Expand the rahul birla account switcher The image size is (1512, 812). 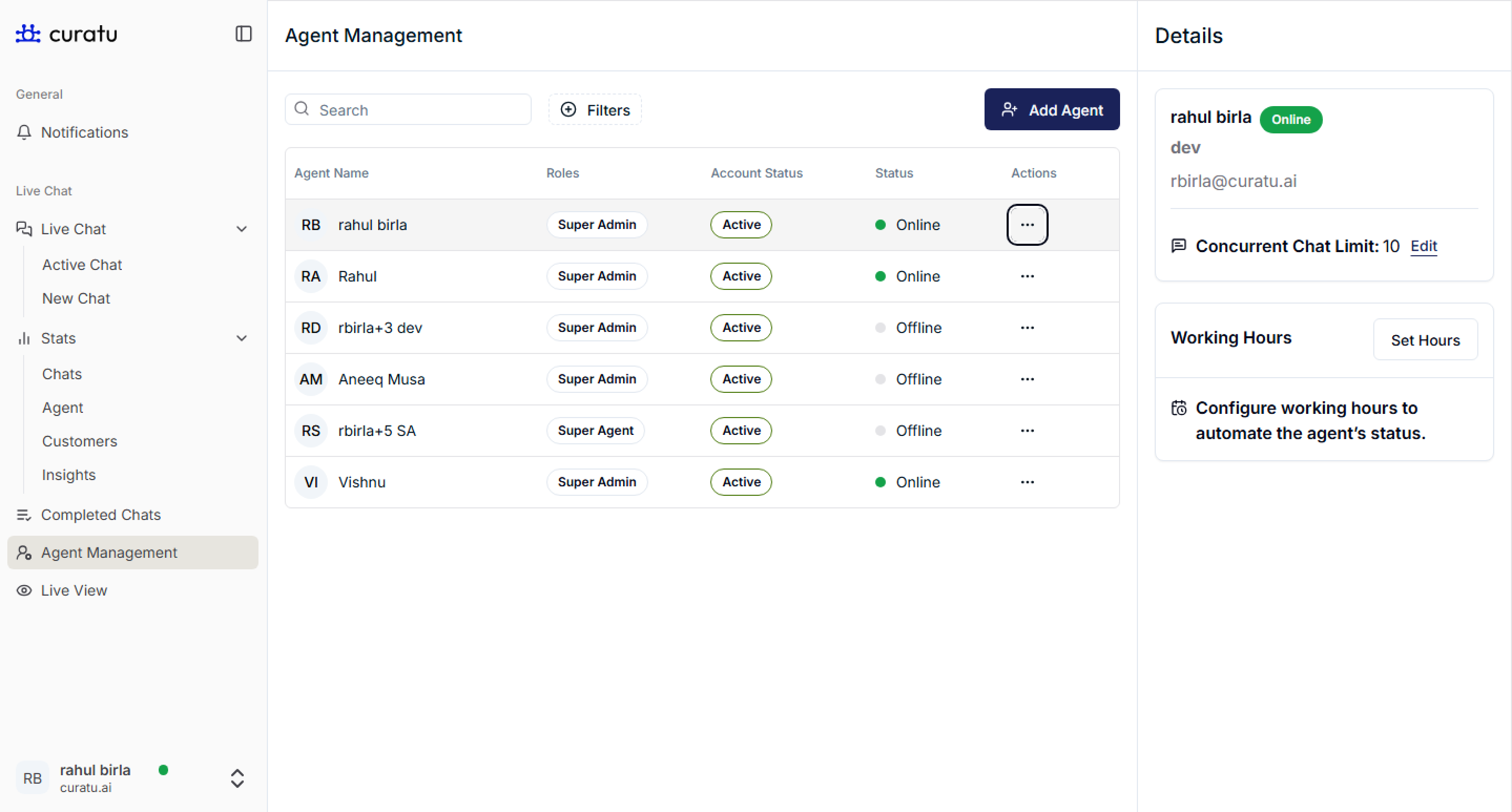[237, 778]
